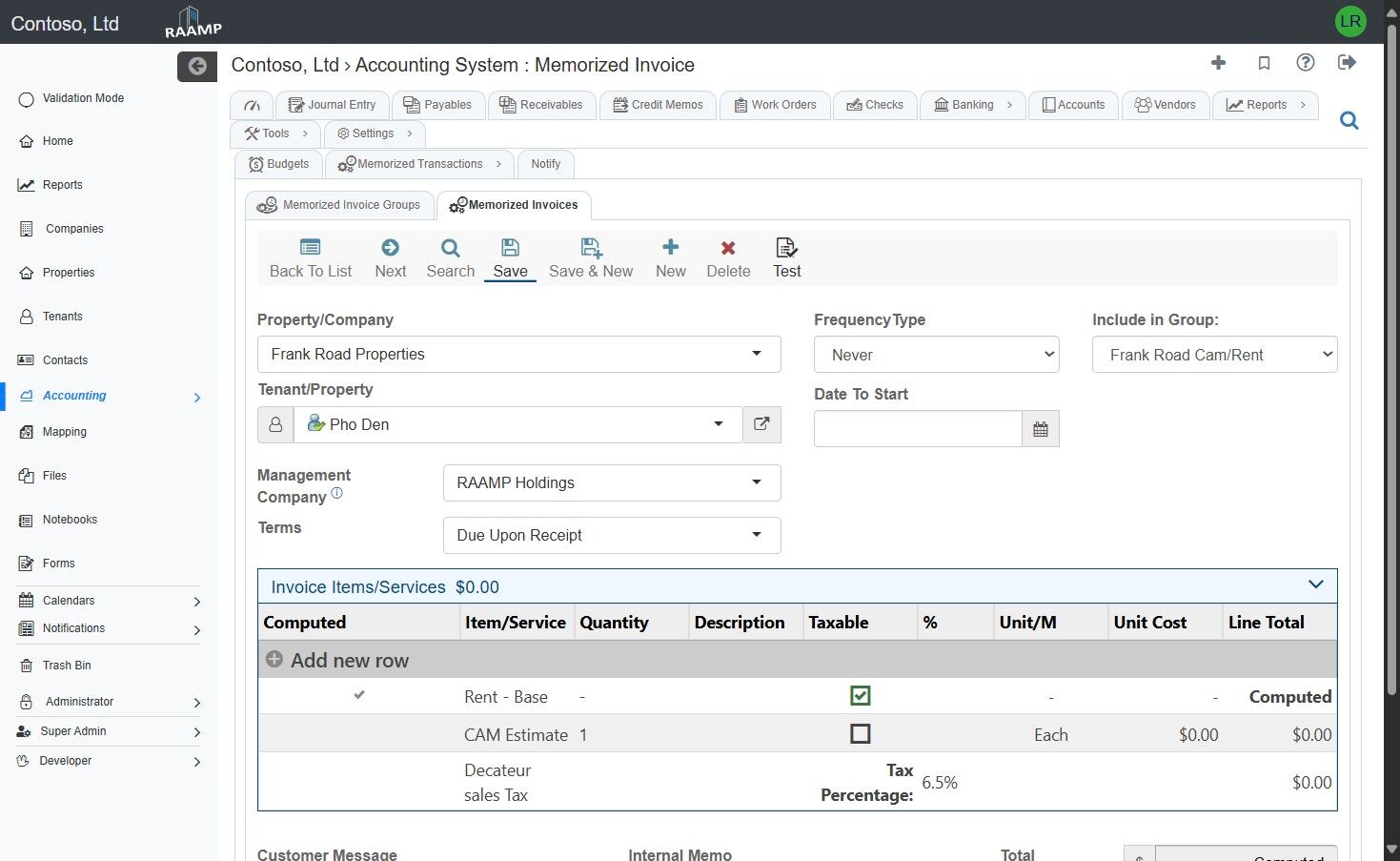1400x861 pixels.
Task: Uncheck Taxable for Rent - Base row
Action: (x=860, y=696)
